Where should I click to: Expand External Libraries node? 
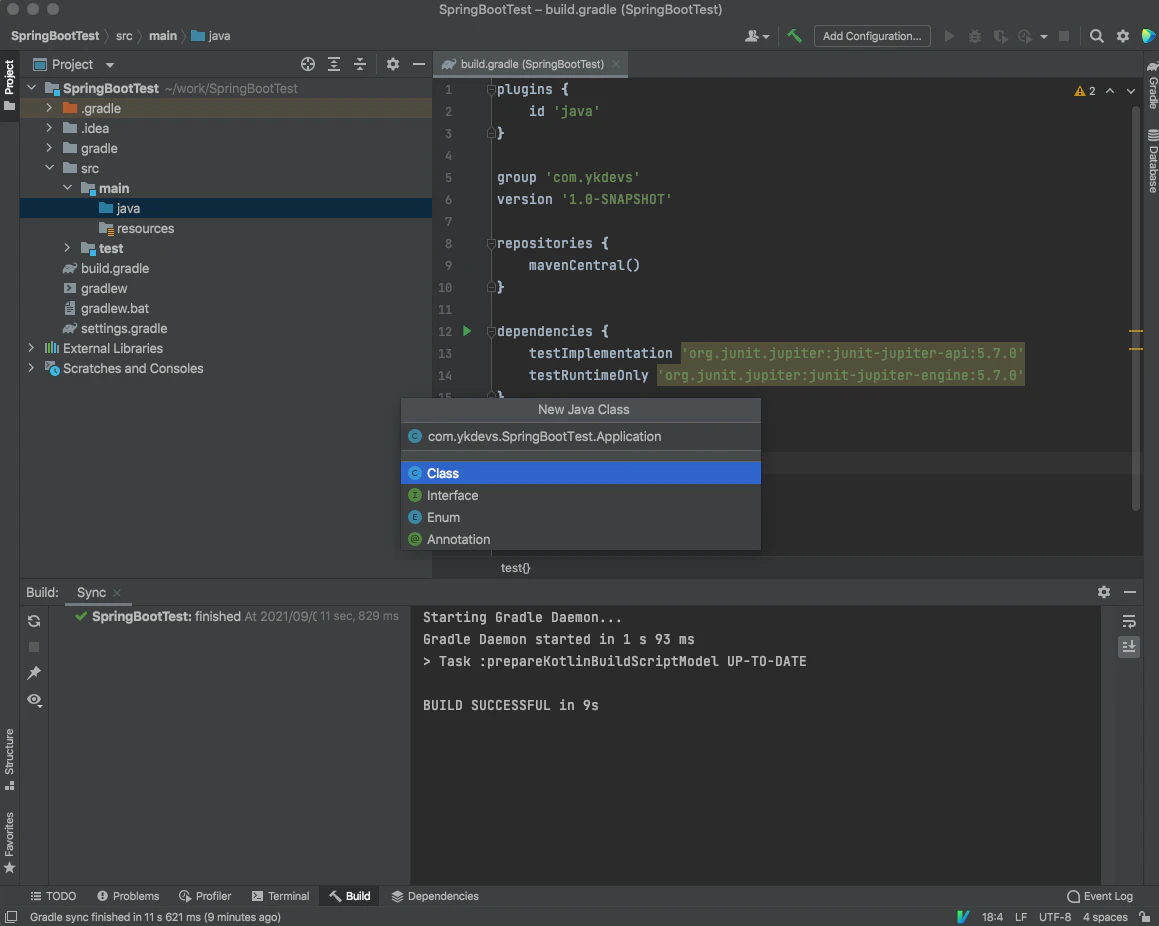[31, 348]
